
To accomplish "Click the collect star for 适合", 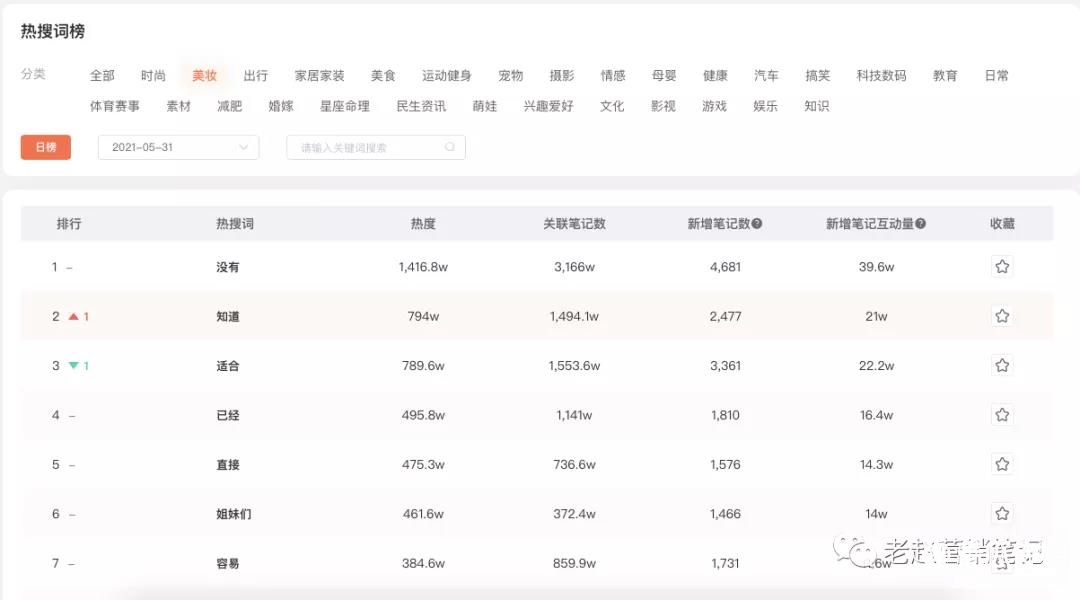I will pyautogui.click(x=1002, y=365).
